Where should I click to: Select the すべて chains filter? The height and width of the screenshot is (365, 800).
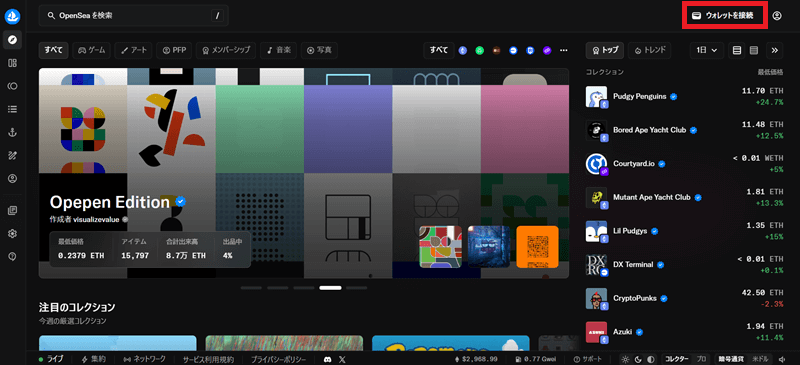(x=438, y=50)
